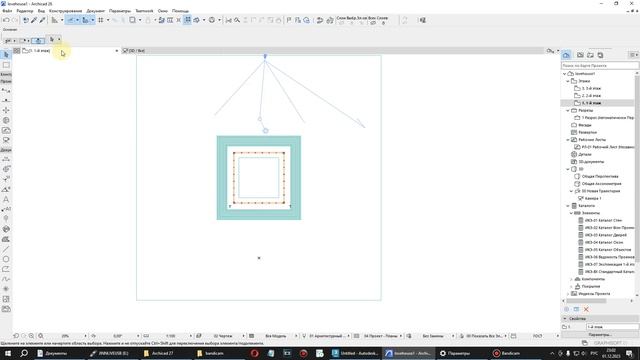Collapse the Рабочие Листы group in navigator
The height and width of the screenshot is (360, 640).
click(x=568, y=140)
